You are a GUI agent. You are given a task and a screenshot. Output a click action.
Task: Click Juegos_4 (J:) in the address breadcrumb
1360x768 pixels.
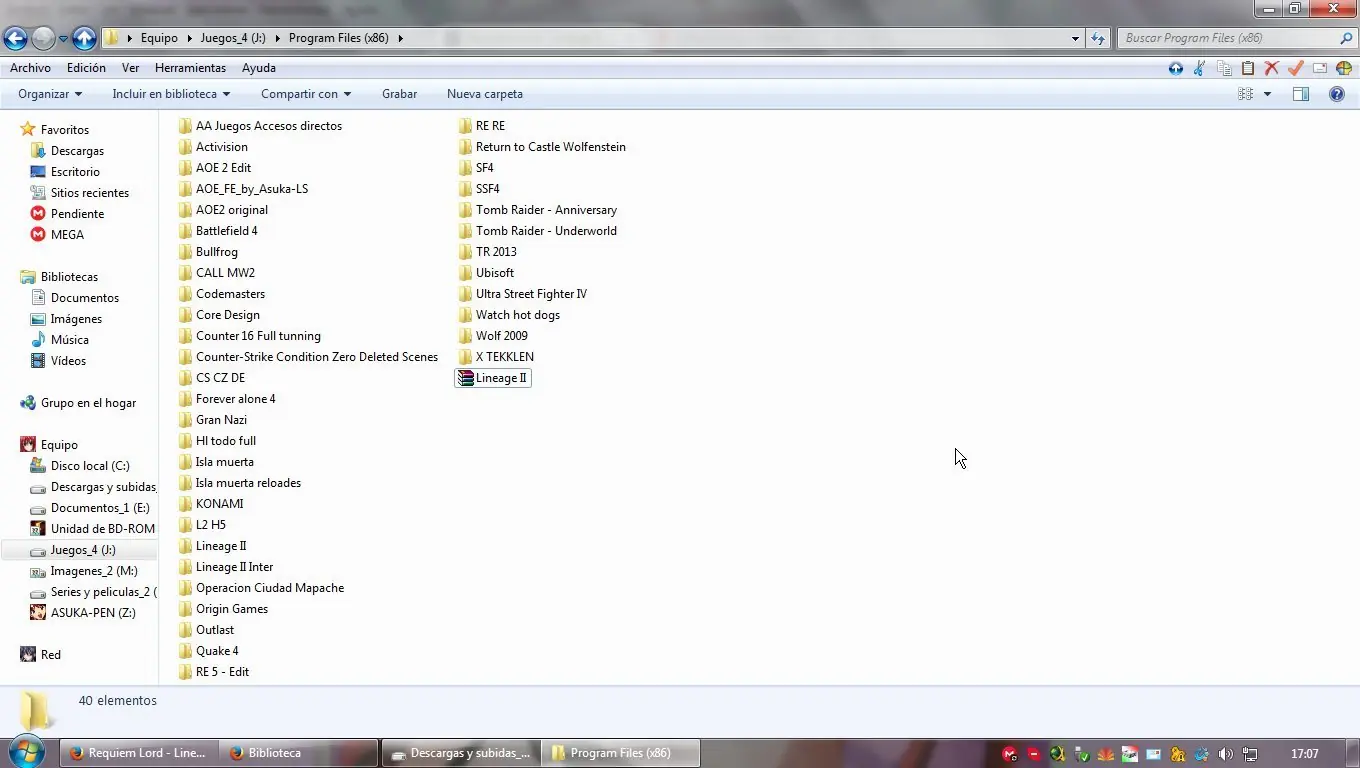(x=232, y=38)
